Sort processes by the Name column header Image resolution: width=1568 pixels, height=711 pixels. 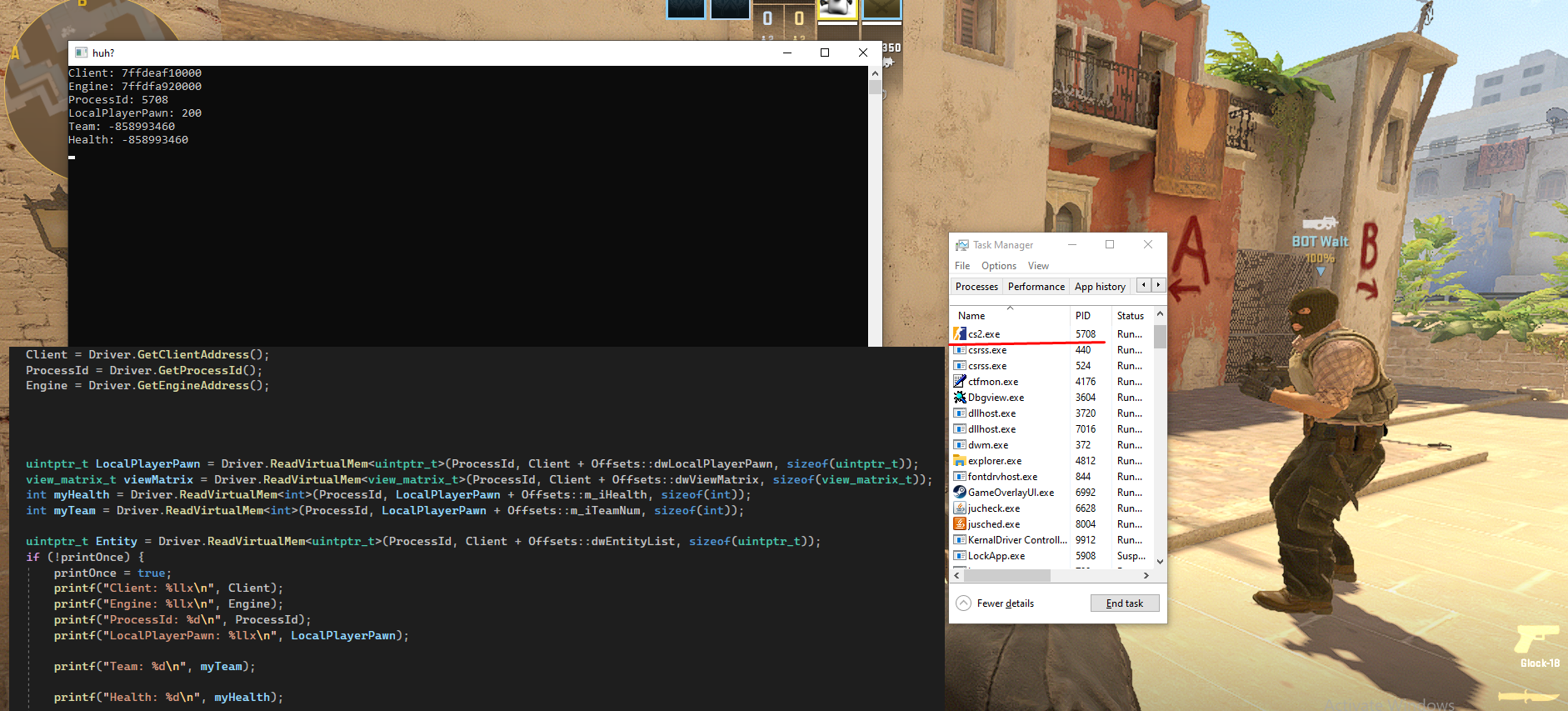(x=1010, y=316)
